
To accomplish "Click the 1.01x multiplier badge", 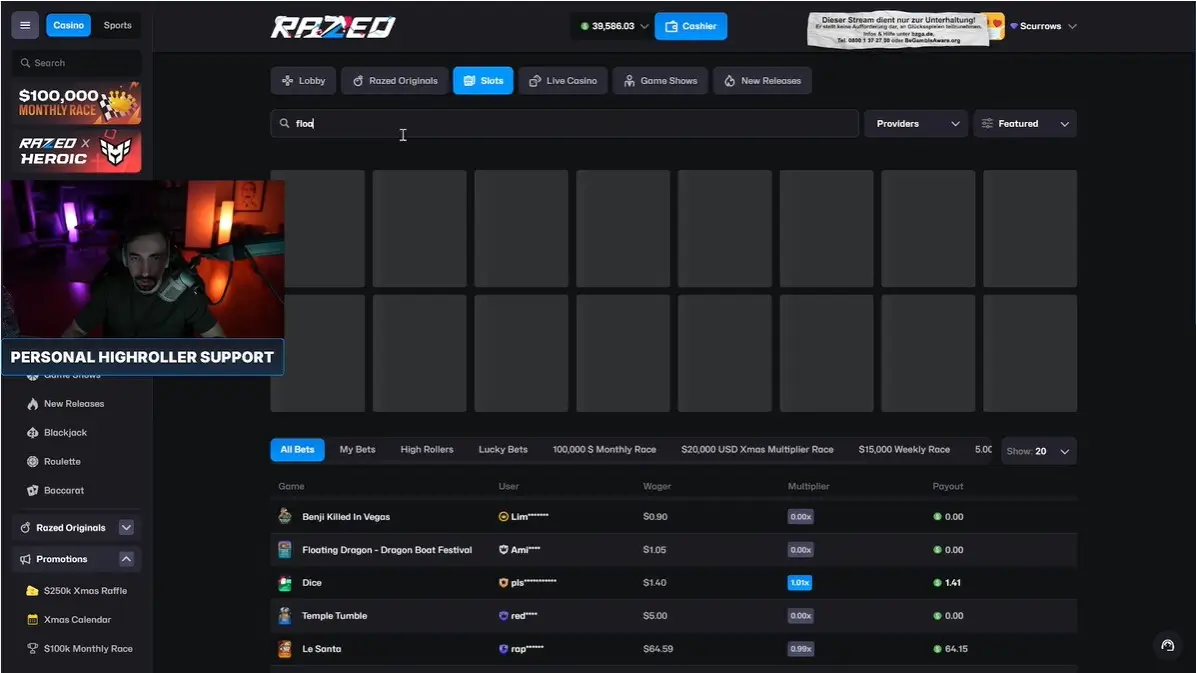I will [x=799, y=583].
